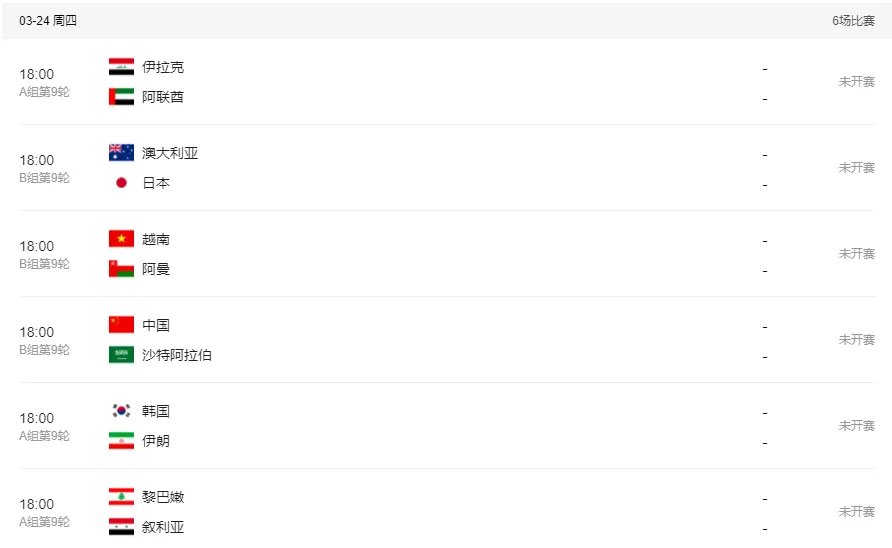Open the 沙特阿拉伯 team link

coord(177,355)
